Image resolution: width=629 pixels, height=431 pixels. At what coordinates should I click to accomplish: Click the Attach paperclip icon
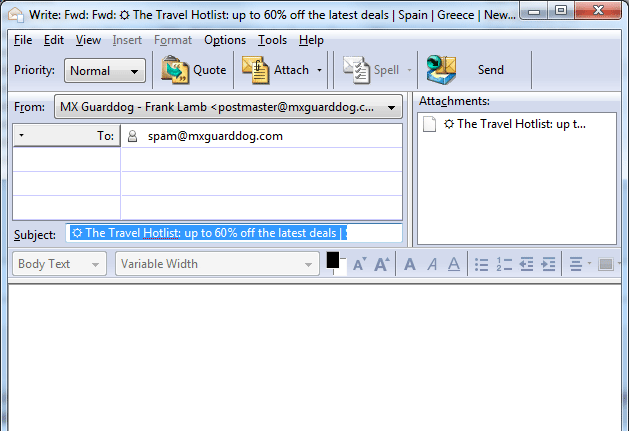coord(257,70)
